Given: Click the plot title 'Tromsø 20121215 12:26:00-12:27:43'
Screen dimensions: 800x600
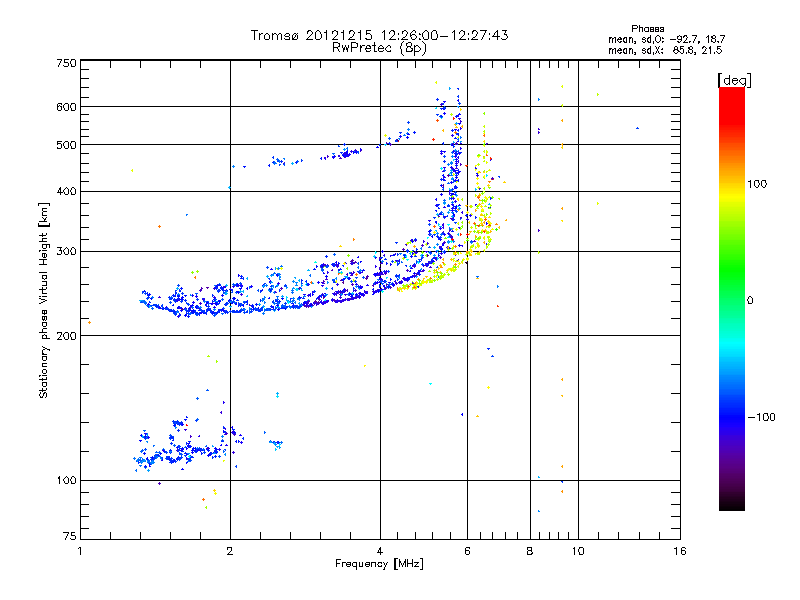Looking at the screenshot, I should pyautogui.click(x=379, y=35).
